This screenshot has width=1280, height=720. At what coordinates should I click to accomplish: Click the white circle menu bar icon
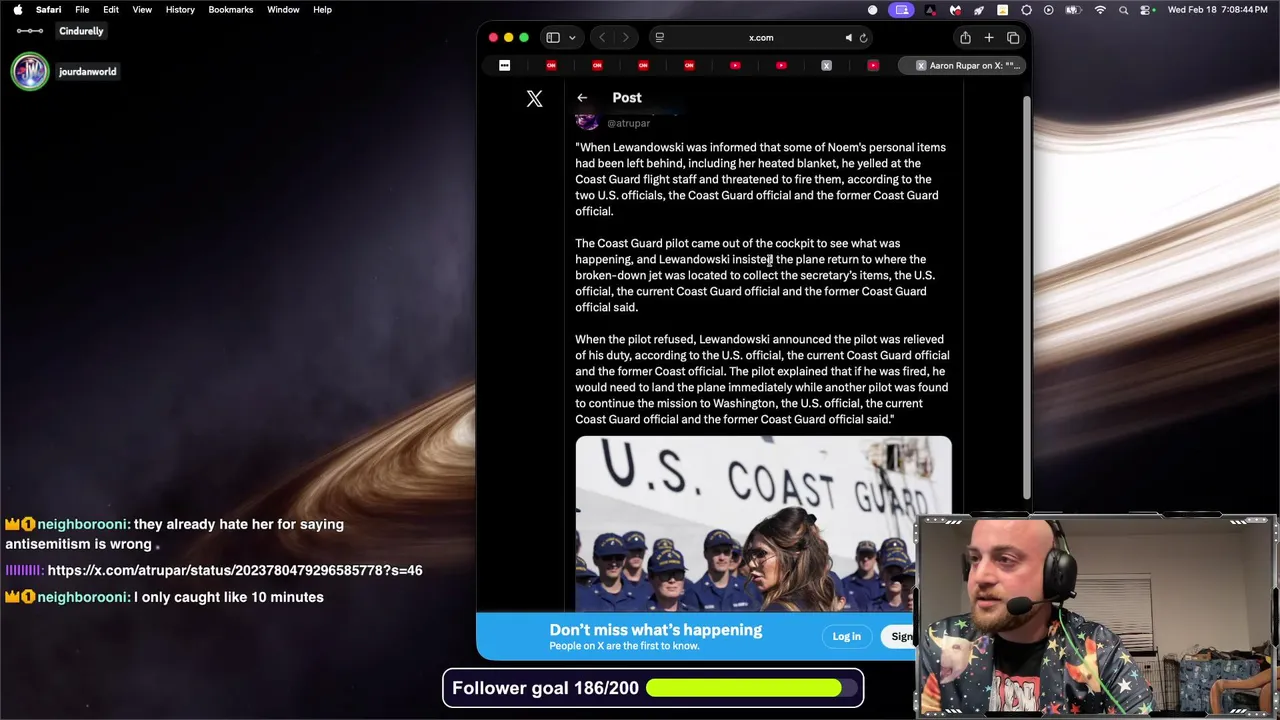click(872, 10)
